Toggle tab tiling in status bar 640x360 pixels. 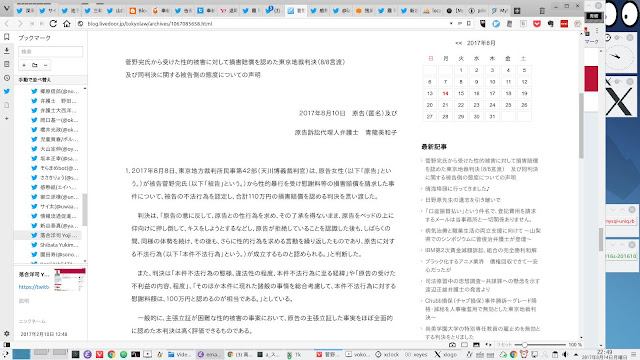click(x=464, y=345)
